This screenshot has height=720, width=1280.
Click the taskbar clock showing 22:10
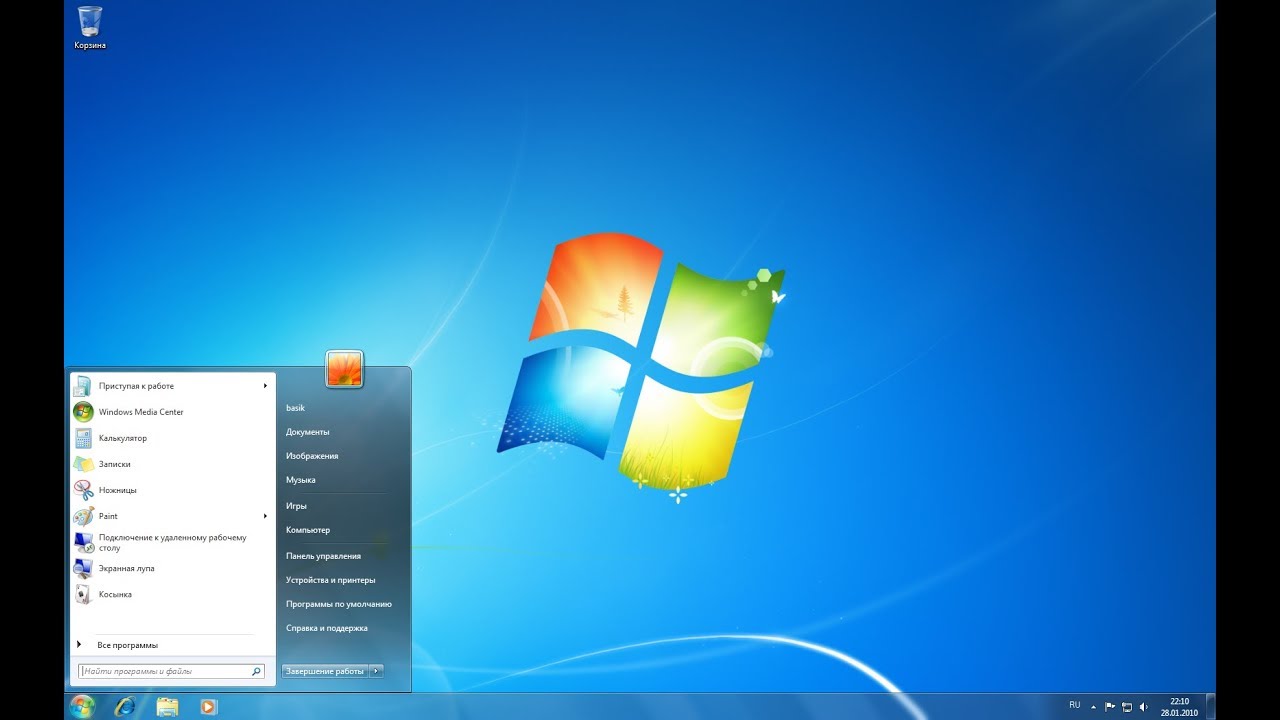tap(1179, 706)
